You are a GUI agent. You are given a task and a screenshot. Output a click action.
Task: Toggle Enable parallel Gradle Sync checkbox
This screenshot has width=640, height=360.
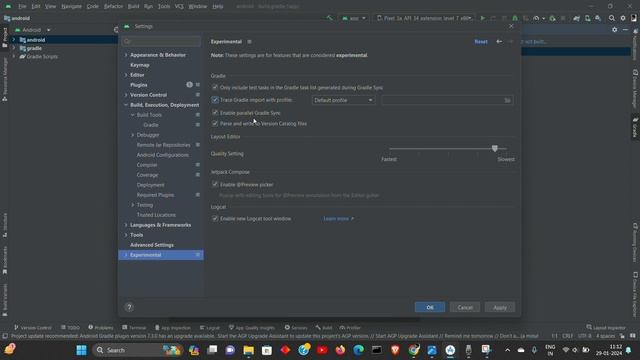pyautogui.click(x=215, y=113)
